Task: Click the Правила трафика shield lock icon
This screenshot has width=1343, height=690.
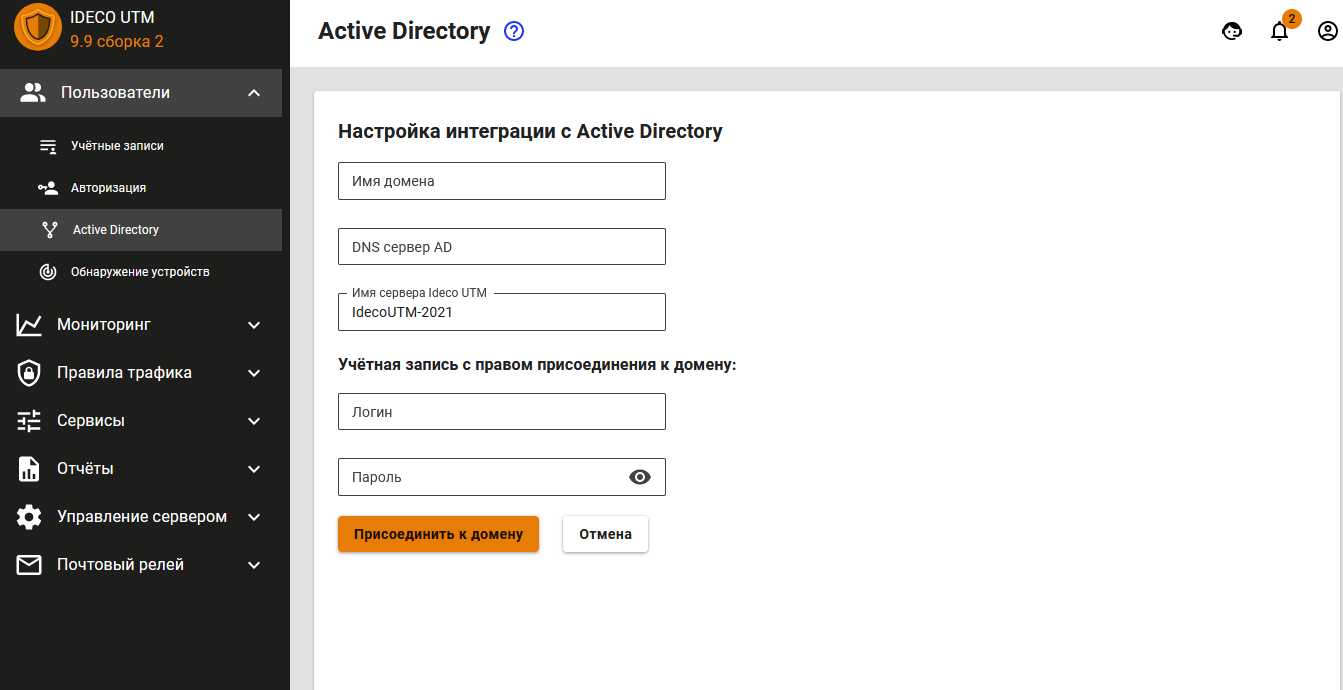Action: [x=29, y=373]
